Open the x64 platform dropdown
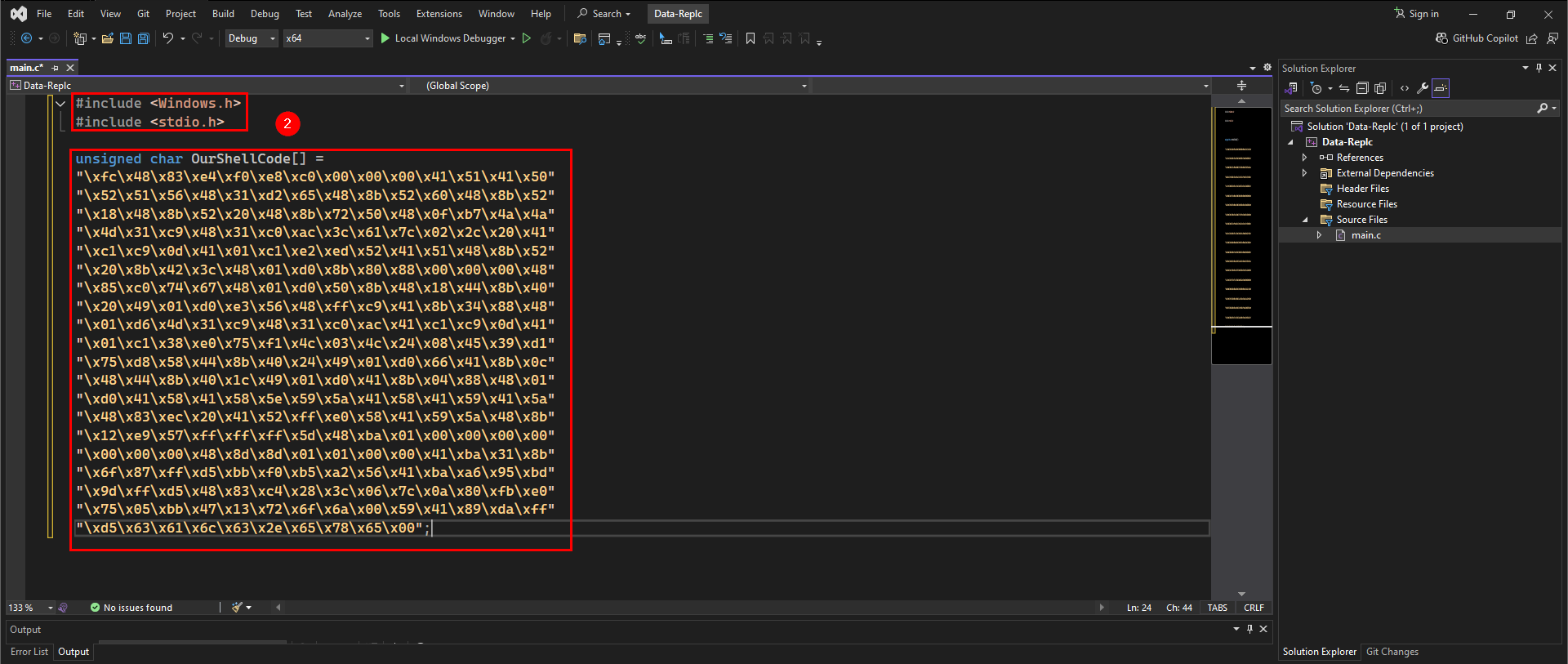Screen dimensions: 1568x664 pos(327,38)
